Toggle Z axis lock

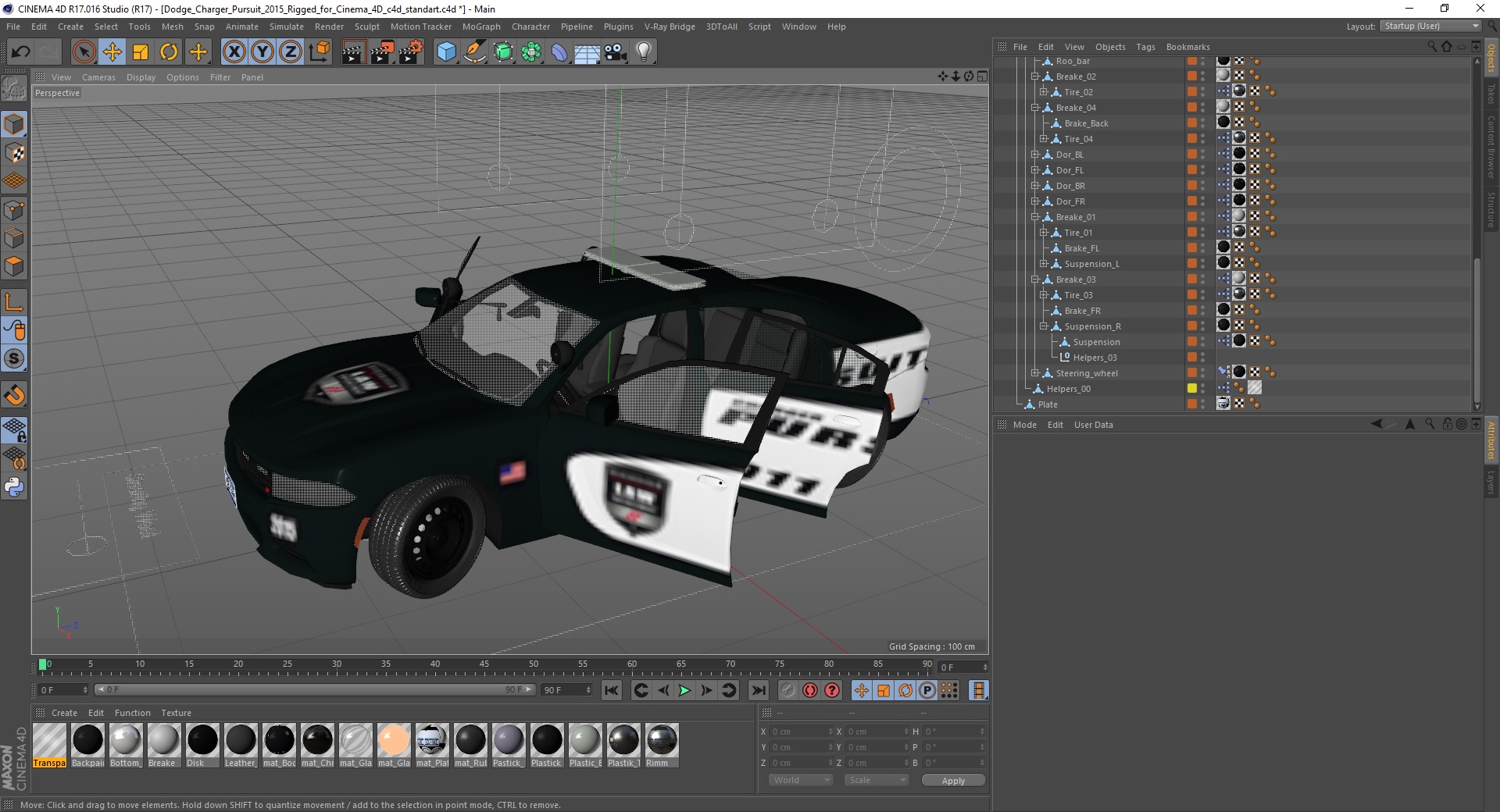[x=291, y=52]
